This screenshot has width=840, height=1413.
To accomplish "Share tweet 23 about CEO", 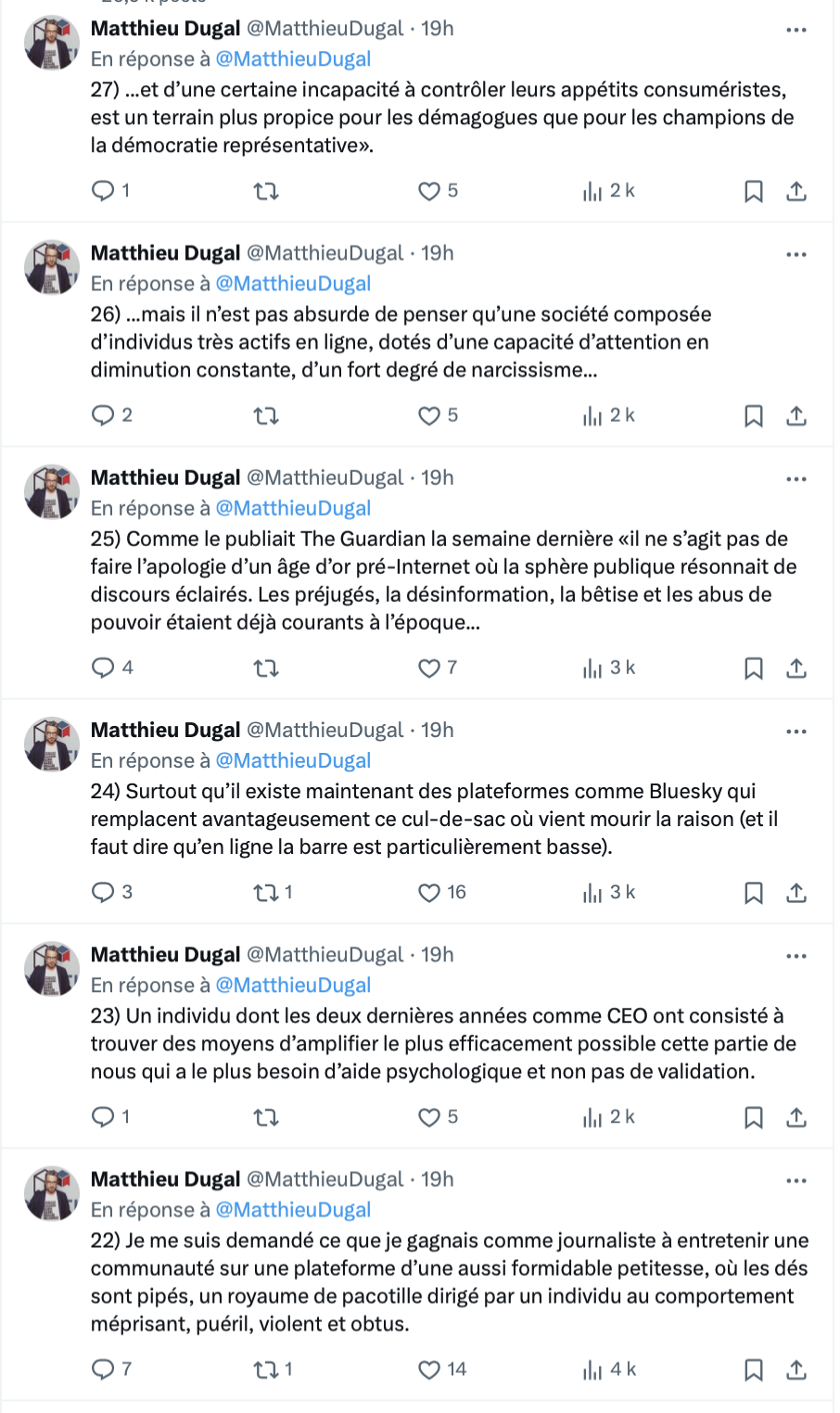I will pos(796,1117).
